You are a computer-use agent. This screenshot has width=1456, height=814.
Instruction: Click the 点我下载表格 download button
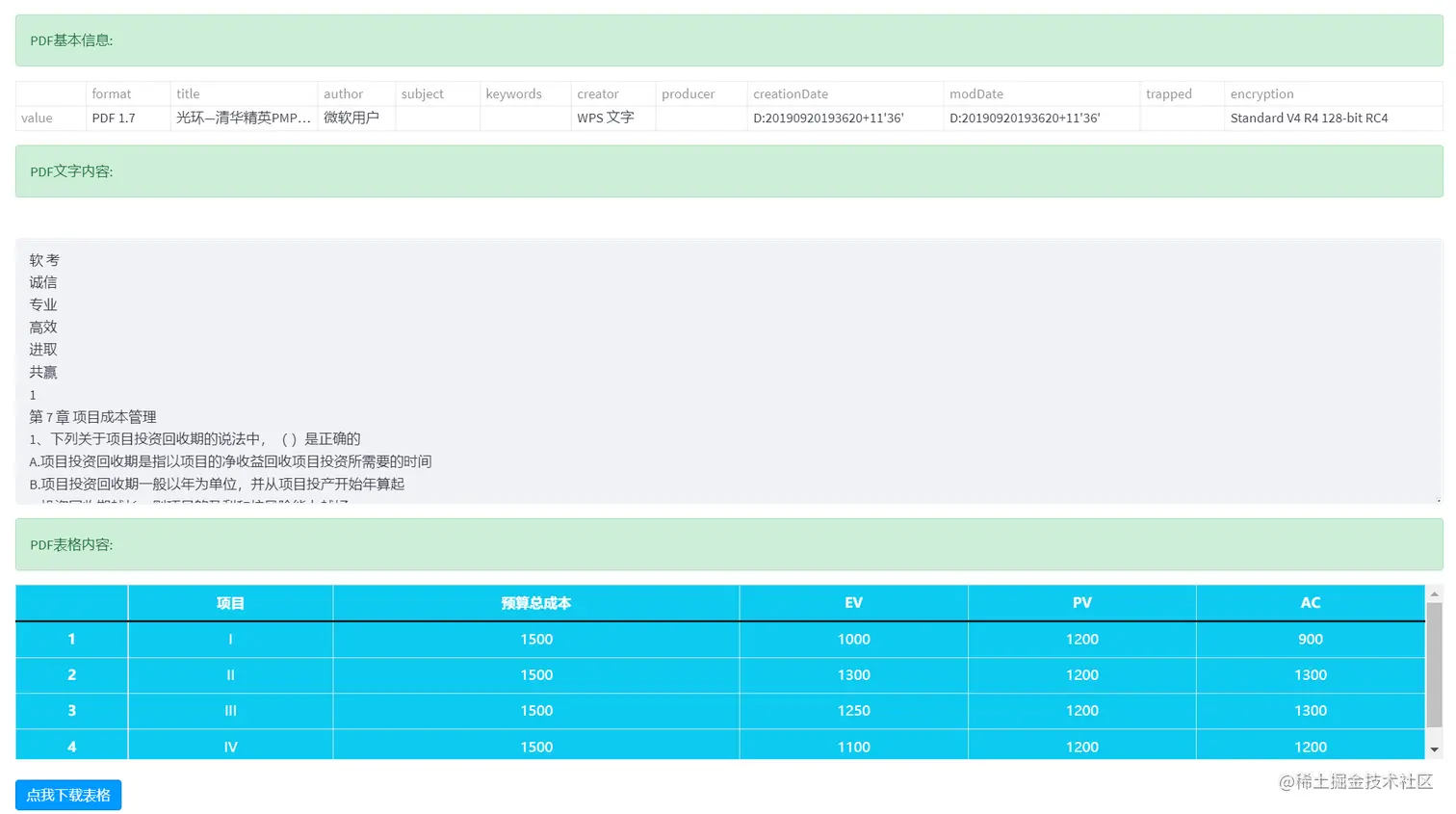[68, 795]
